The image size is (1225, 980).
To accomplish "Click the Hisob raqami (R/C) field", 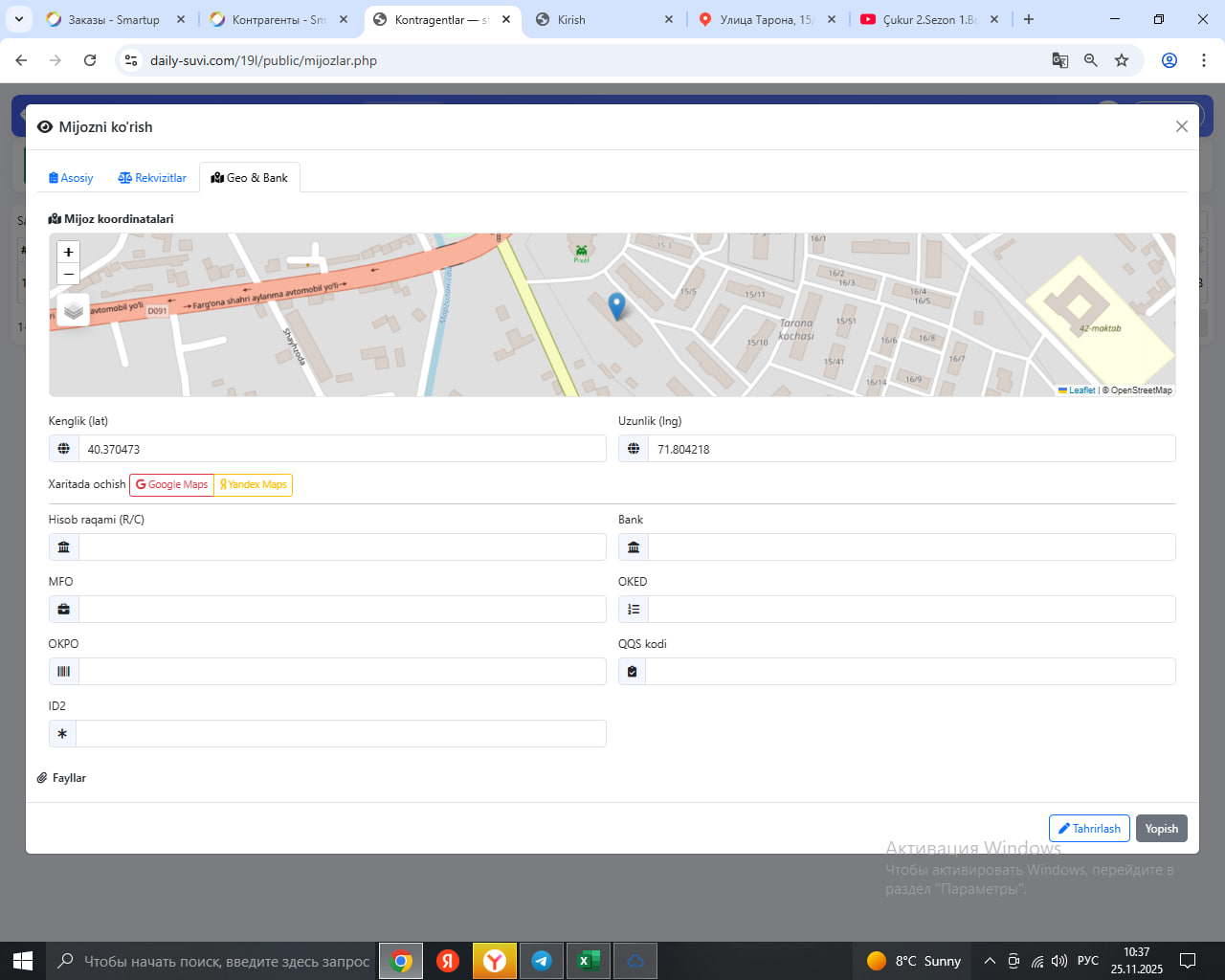I will click(342, 547).
